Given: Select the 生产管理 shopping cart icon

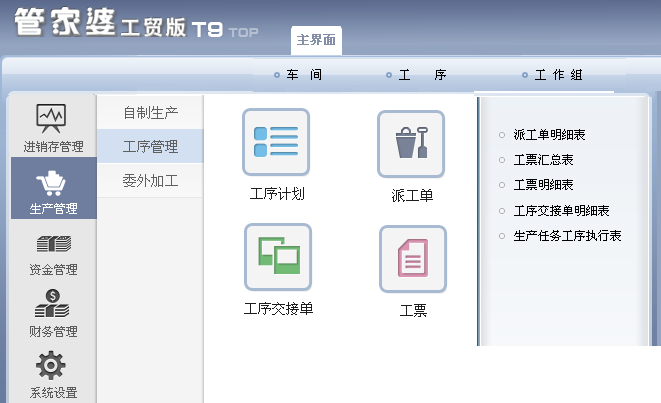Looking at the screenshot, I should tap(51, 183).
